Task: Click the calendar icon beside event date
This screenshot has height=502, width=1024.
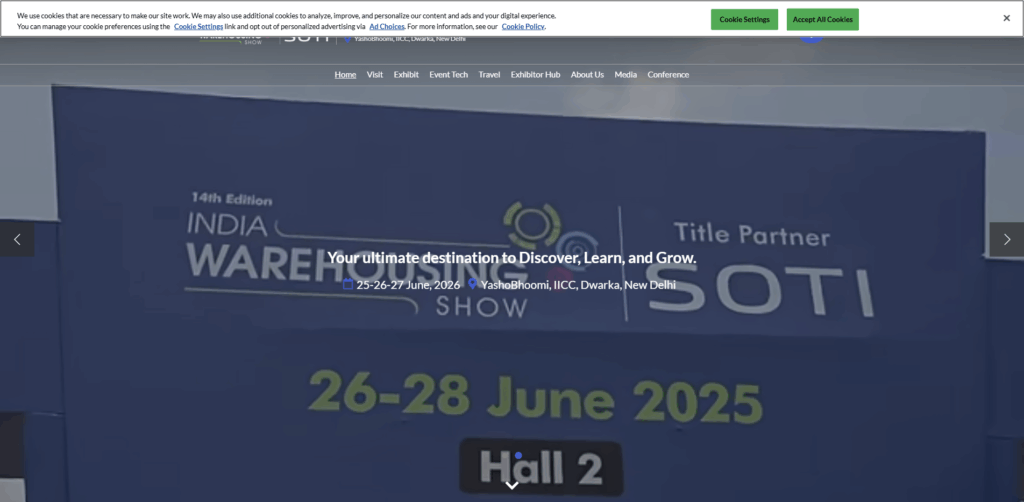Action: tap(348, 284)
